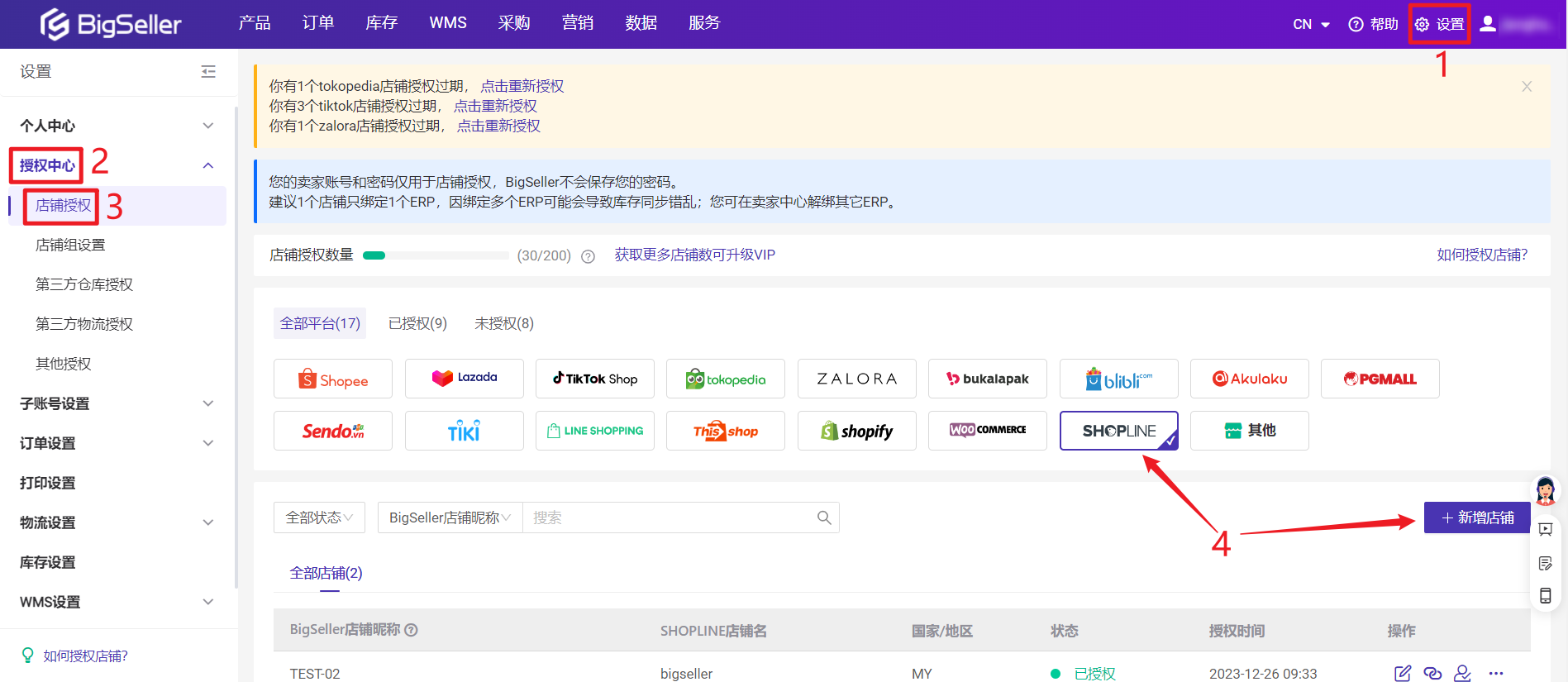Viewport: 1568px width, 682px height.
Task: Select the Akulaku platform tile
Action: (x=1250, y=379)
